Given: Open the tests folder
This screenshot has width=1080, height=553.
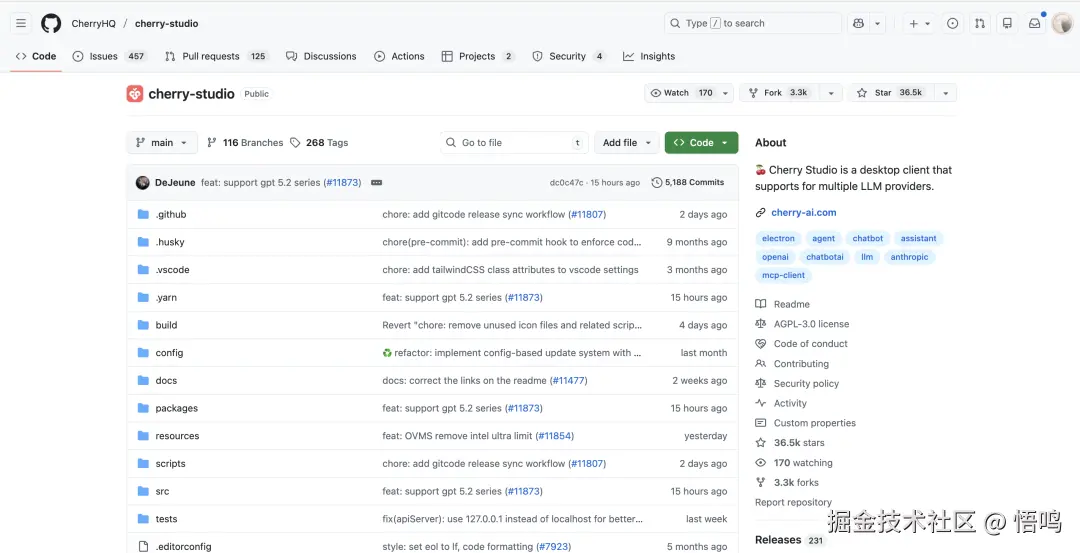Looking at the screenshot, I should (x=166, y=519).
